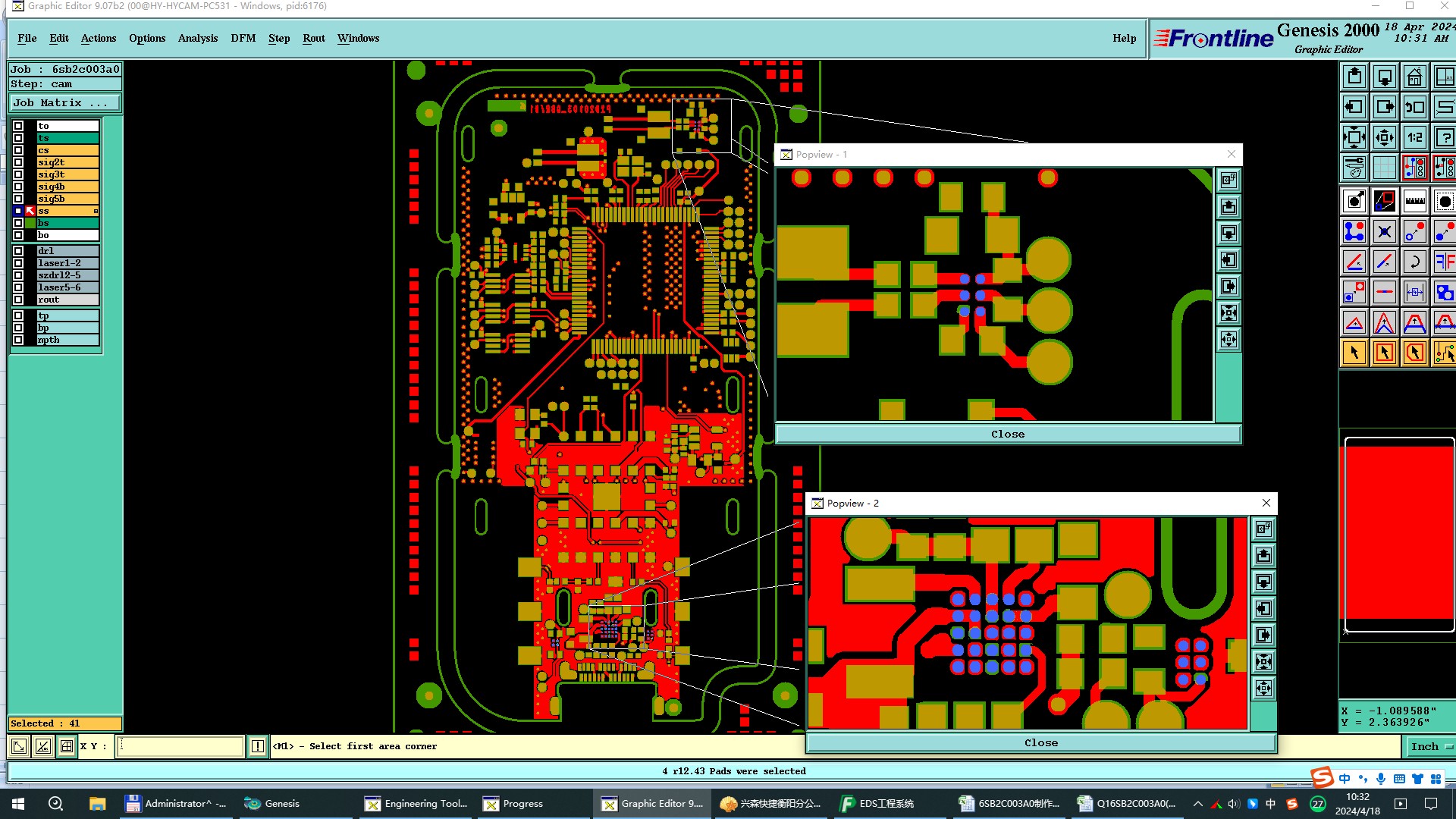Click the red arrow swatch of 'ss' layer
Image resolution: width=1456 pixels, height=819 pixels.
30,211
